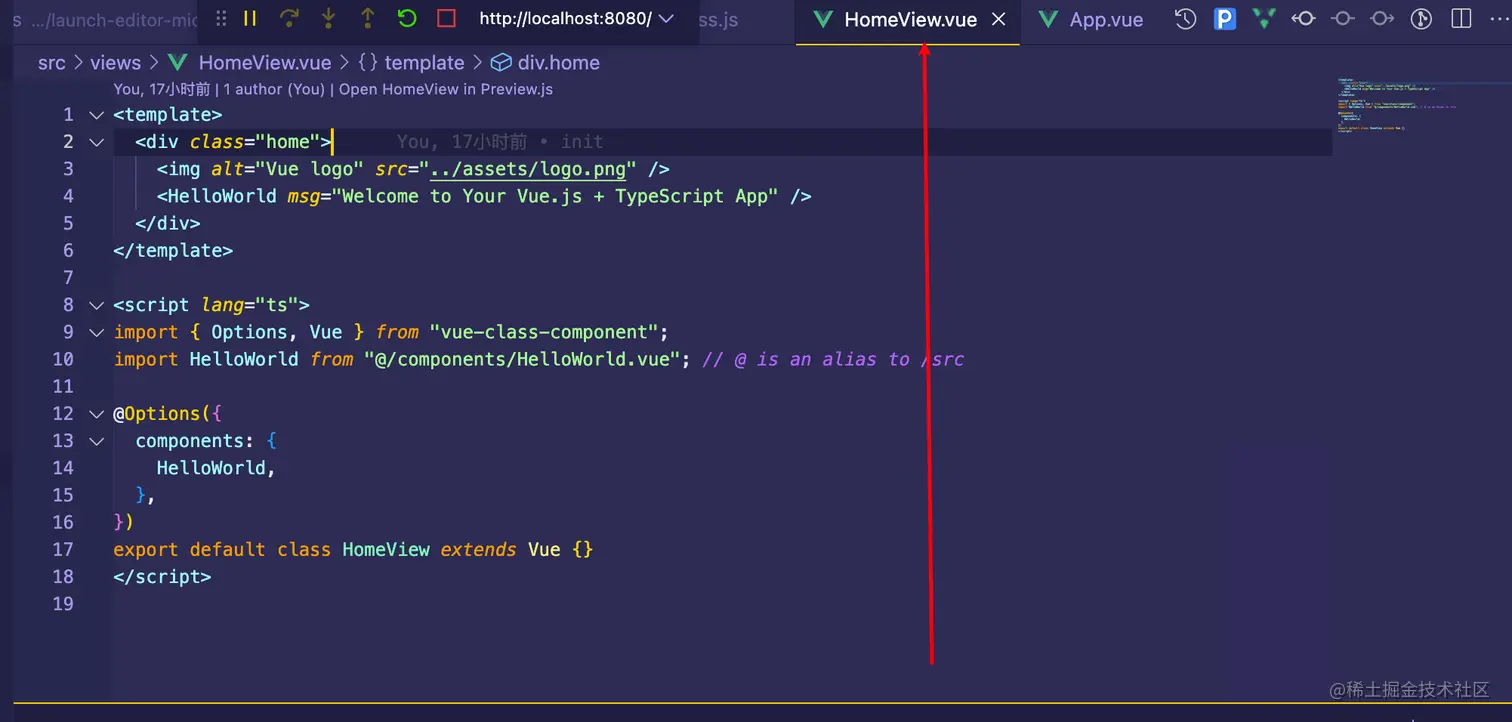1512x722 pixels.
Task: Fold the @Options block at line 12
Action: pyautogui.click(x=96, y=414)
